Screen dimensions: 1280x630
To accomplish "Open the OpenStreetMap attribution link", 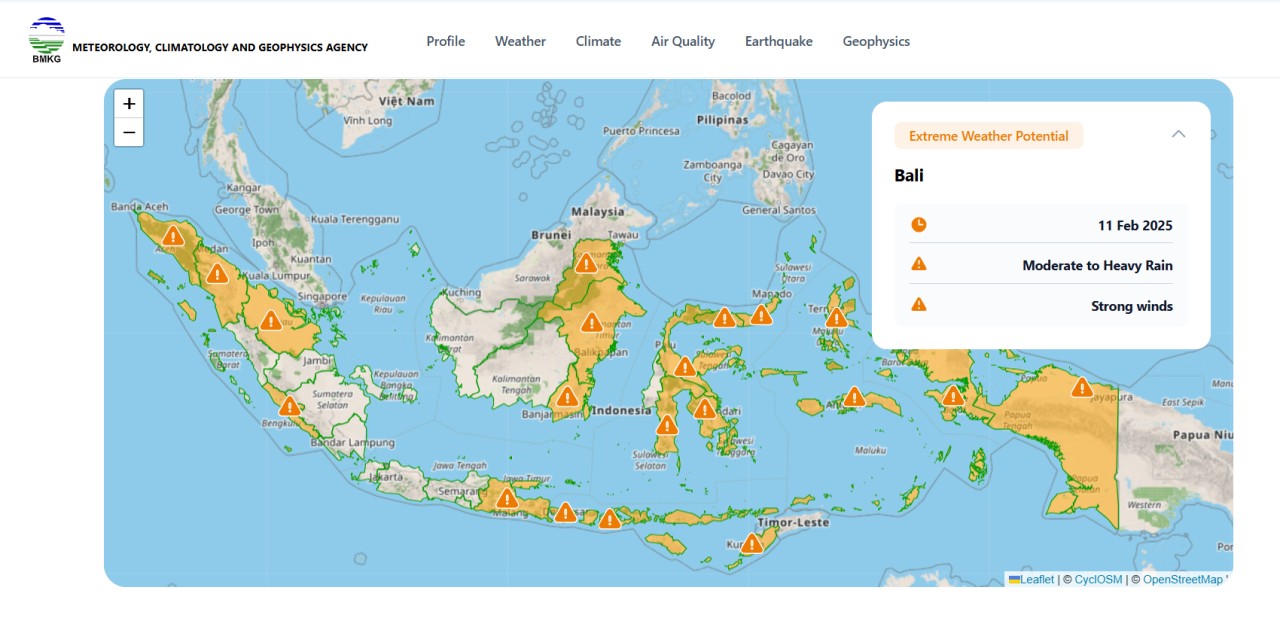I will pyautogui.click(x=1182, y=579).
